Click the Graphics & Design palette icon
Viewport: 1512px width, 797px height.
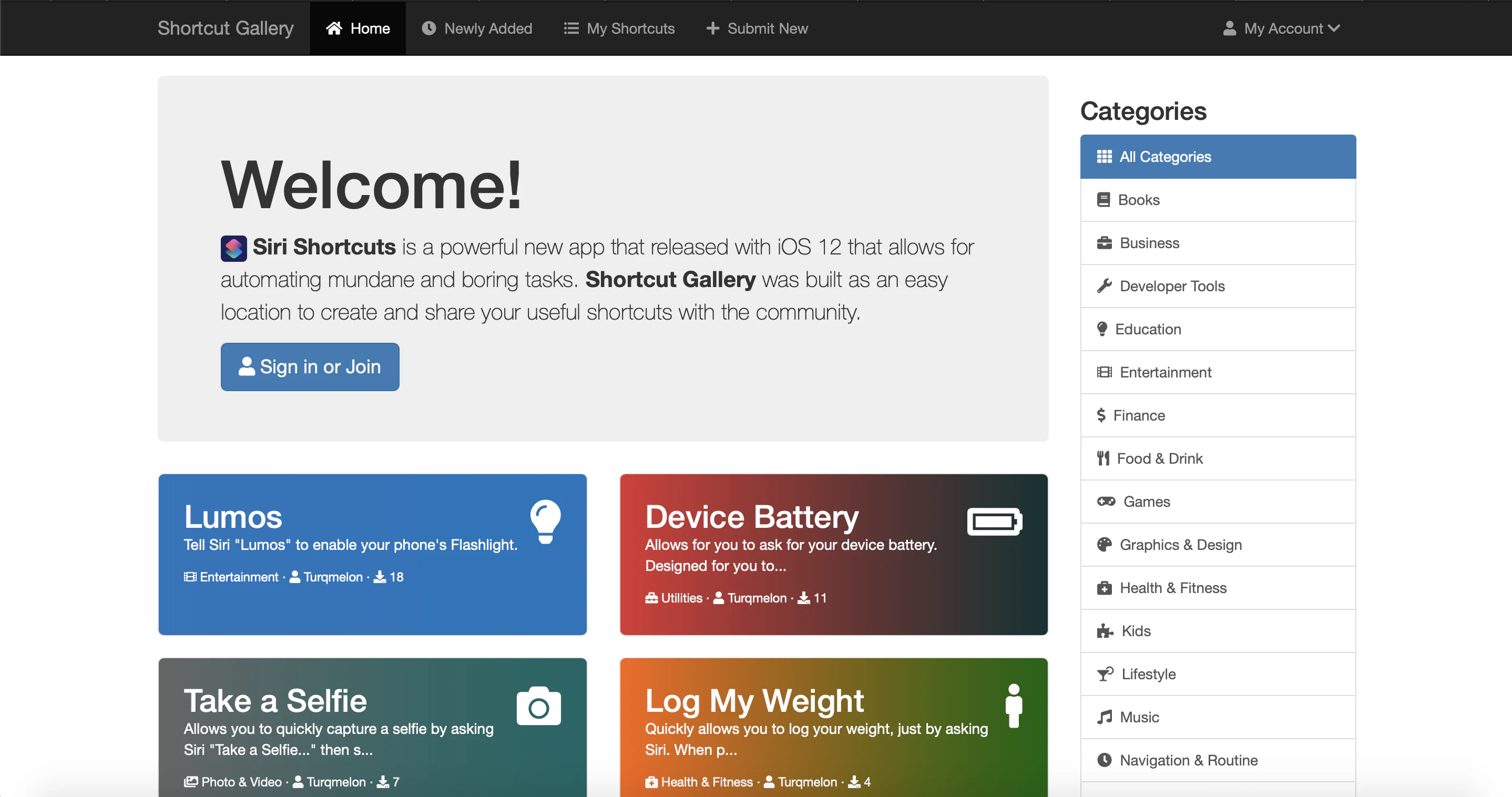pyautogui.click(x=1105, y=544)
